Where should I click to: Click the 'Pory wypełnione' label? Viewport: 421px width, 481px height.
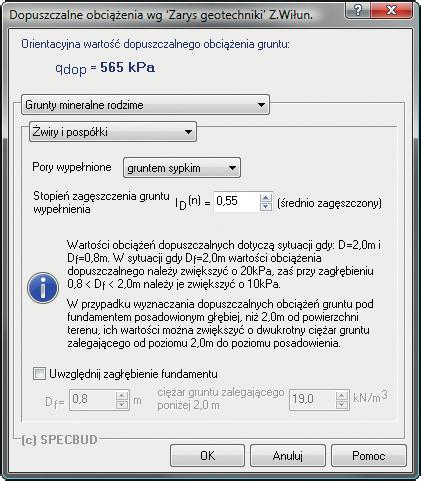click(72, 167)
